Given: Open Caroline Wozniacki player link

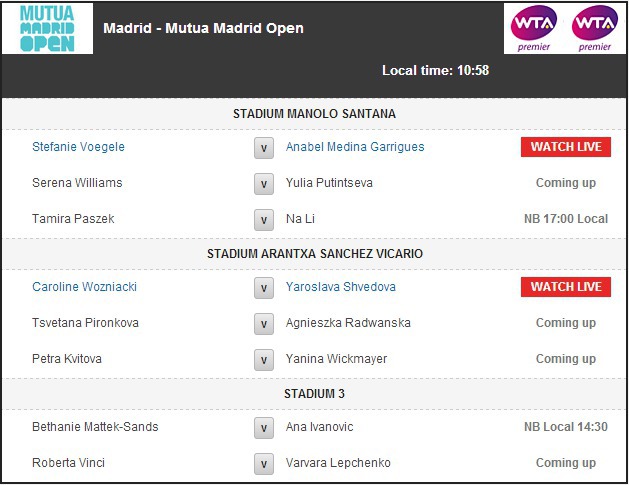Looking at the screenshot, I should coord(84,287).
